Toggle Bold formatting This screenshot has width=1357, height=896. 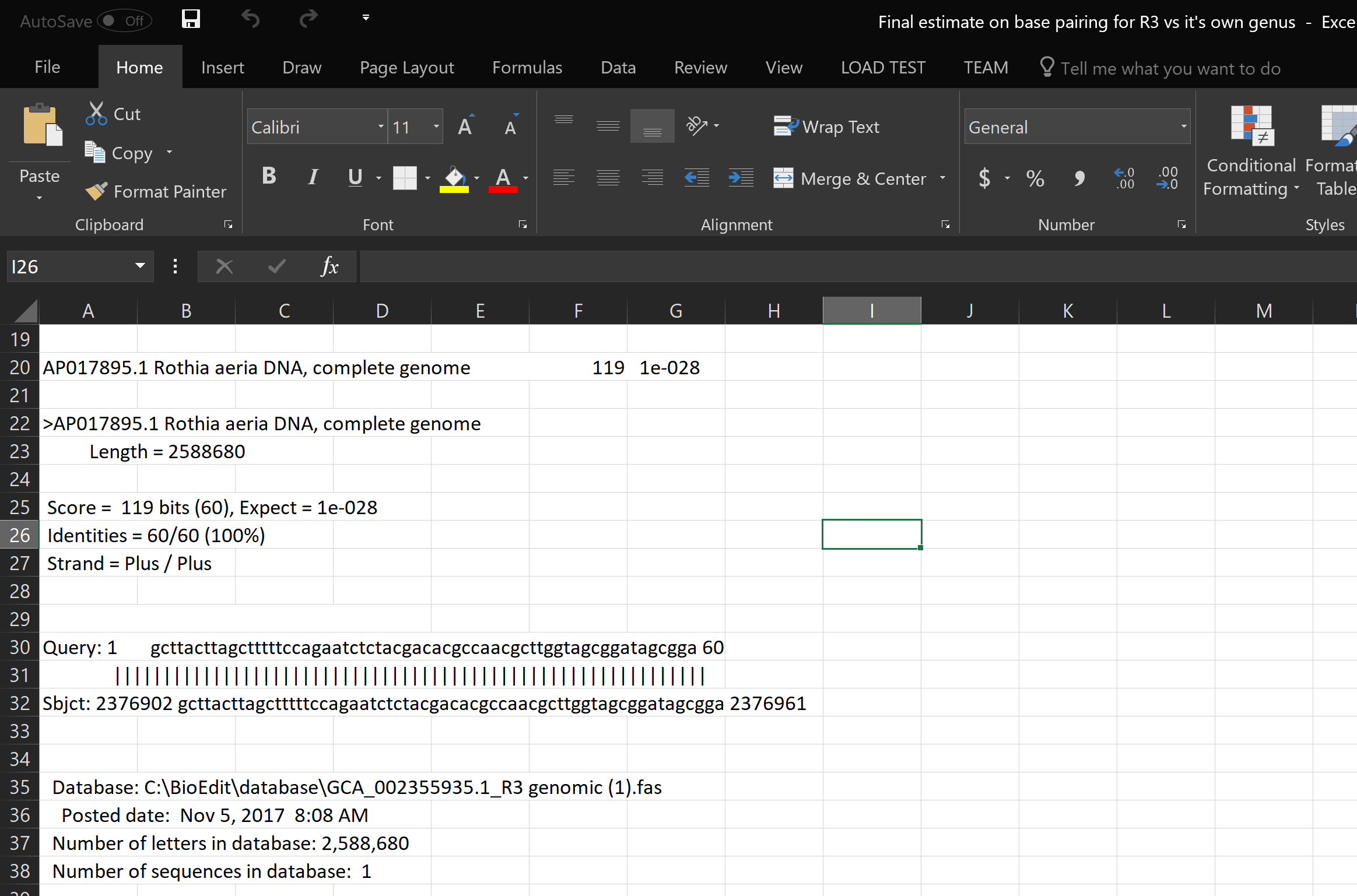tap(269, 176)
